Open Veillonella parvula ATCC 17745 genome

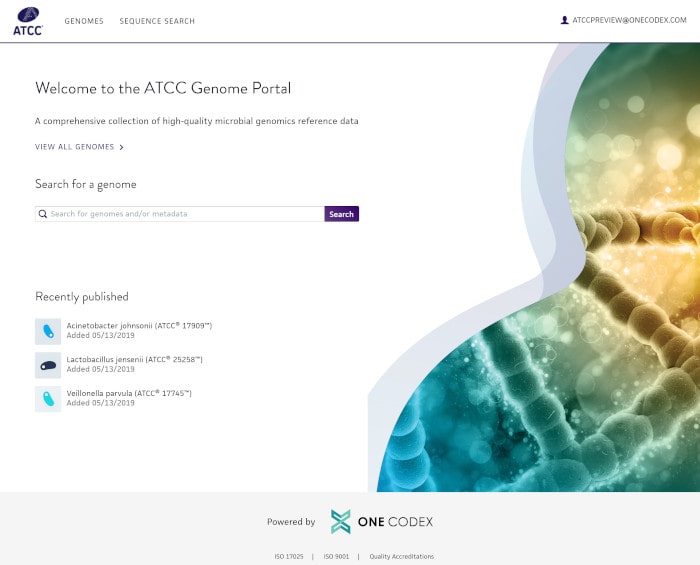(129, 393)
